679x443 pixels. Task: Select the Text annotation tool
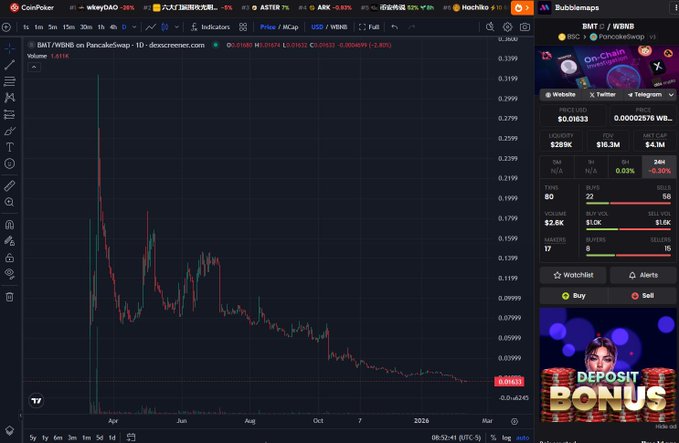pos(10,147)
